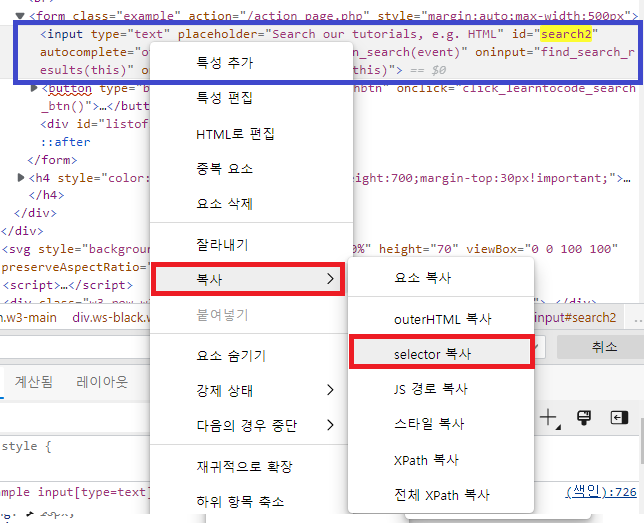Collapse the form.example element node

pos(19,16)
